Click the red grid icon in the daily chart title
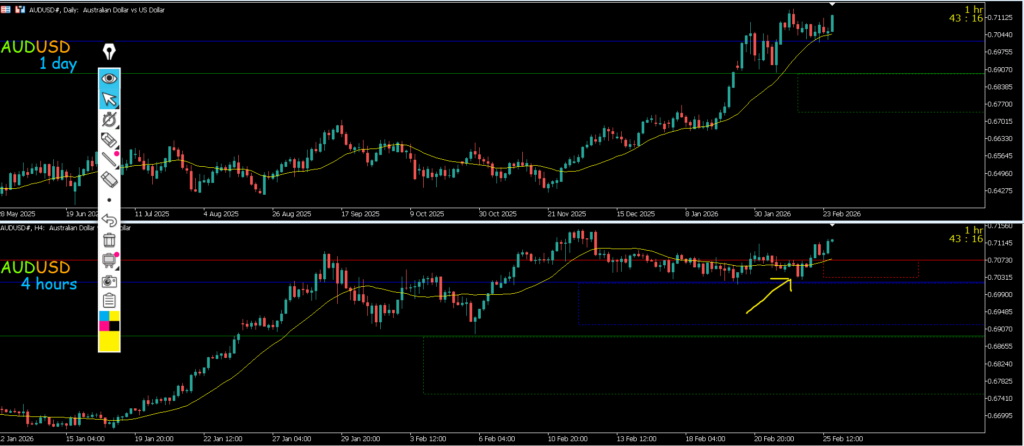Viewport: 1024px width, 446px height. pyautogui.click(x=6, y=5)
